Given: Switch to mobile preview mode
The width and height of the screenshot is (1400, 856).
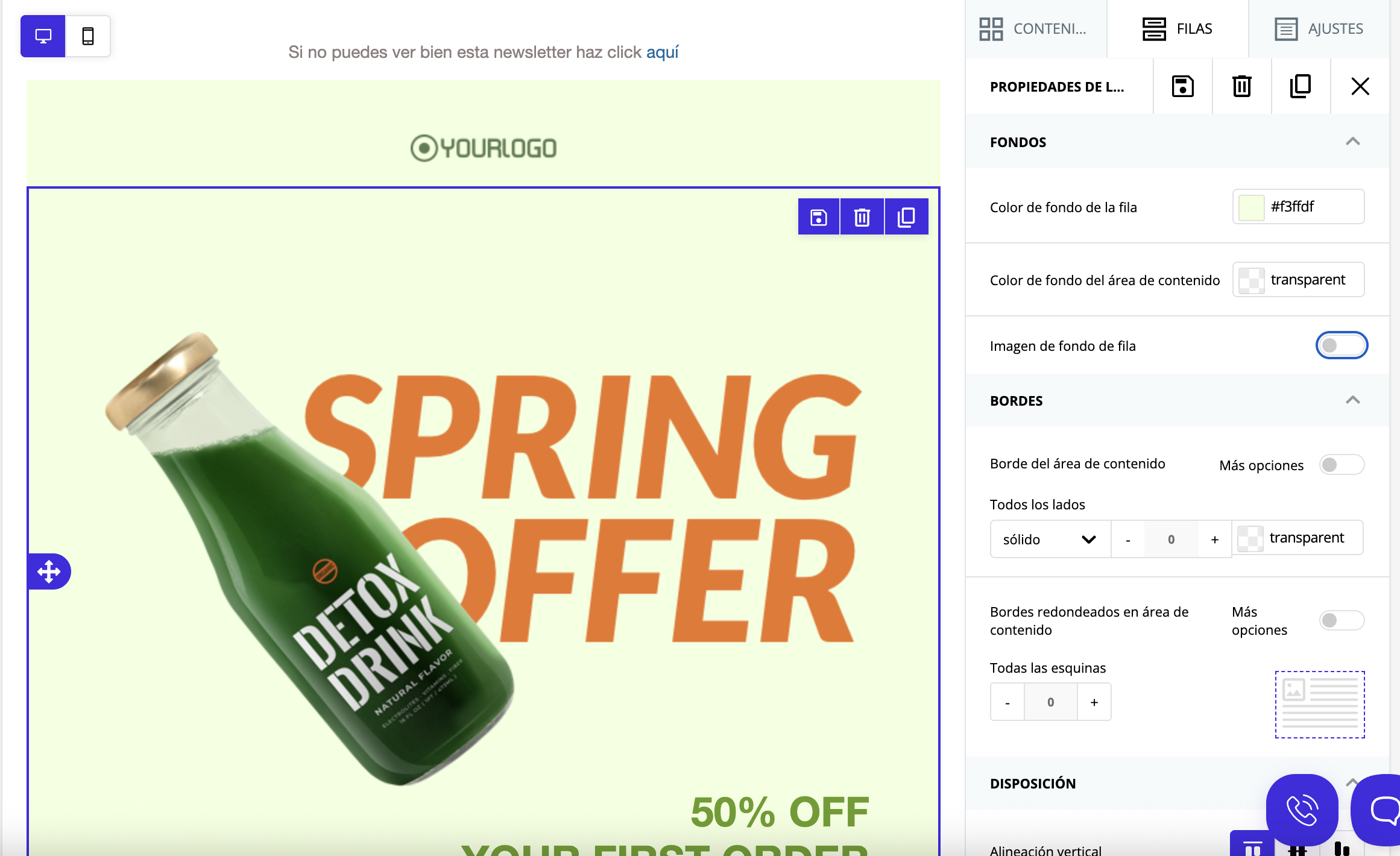Looking at the screenshot, I should (x=88, y=36).
